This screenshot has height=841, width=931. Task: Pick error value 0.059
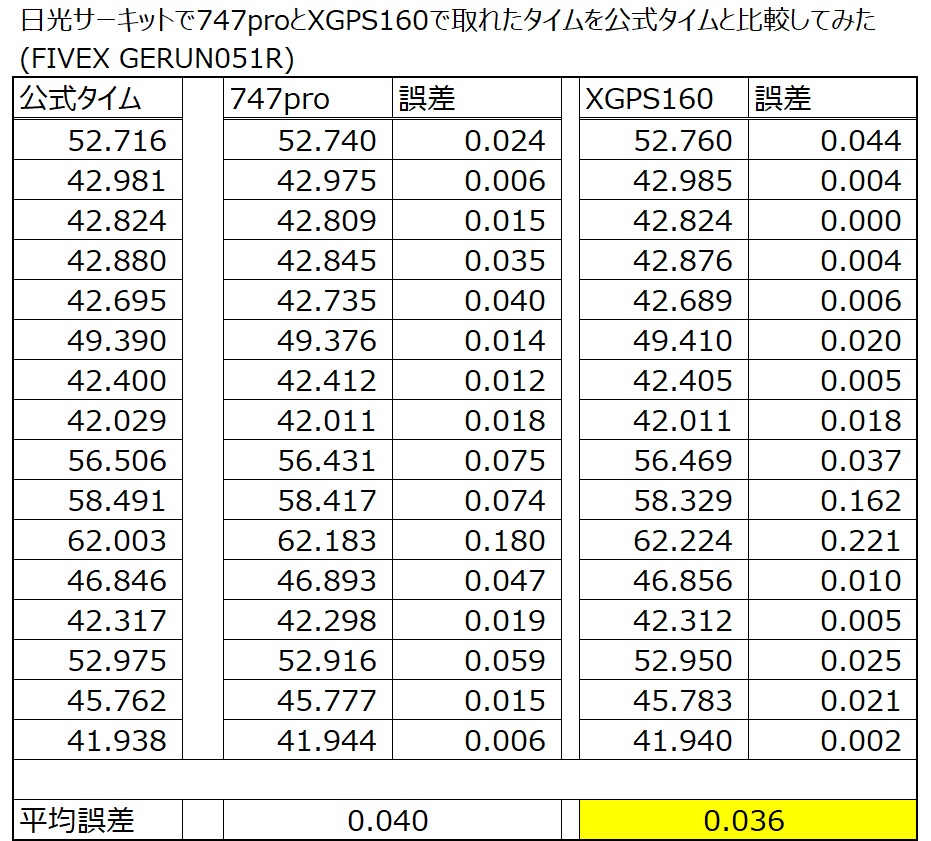pos(477,660)
